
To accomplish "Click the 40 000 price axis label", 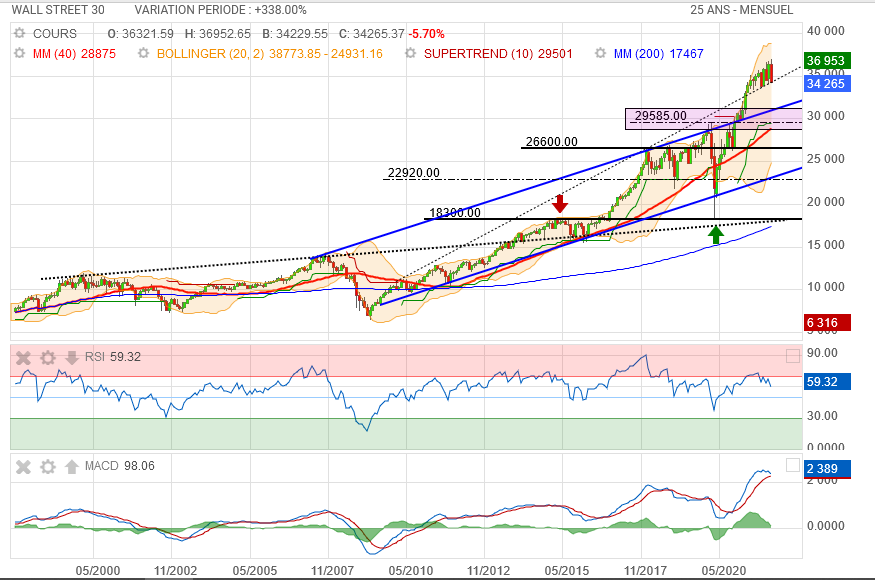I will coord(825,31).
